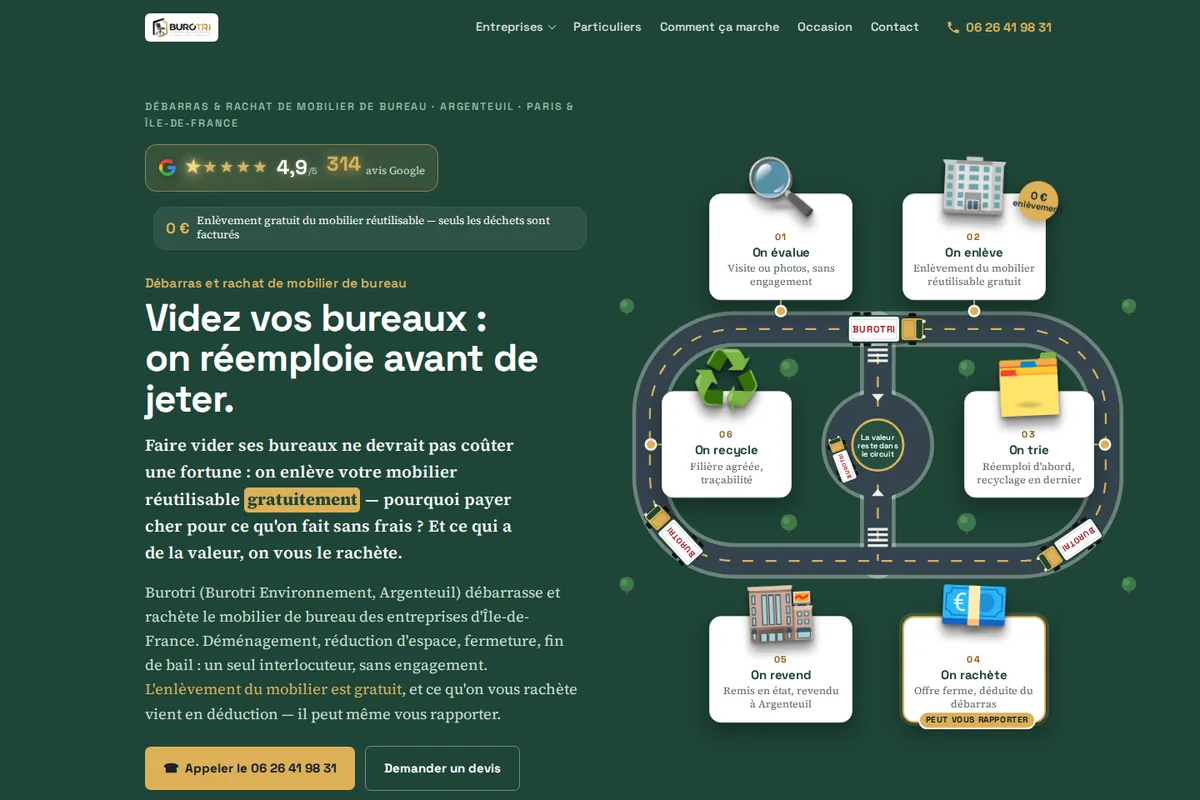Click the step title On revend
This screenshot has width=1200, height=800.
pyautogui.click(x=781, y=675)
